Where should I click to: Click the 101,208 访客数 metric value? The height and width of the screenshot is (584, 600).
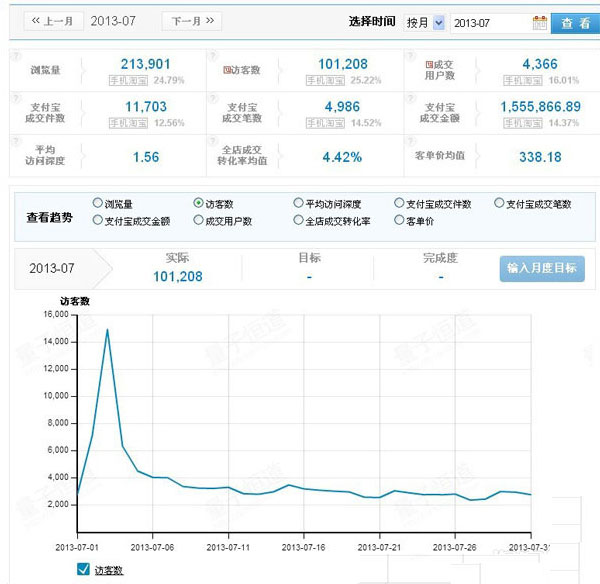tap(343, 64)
